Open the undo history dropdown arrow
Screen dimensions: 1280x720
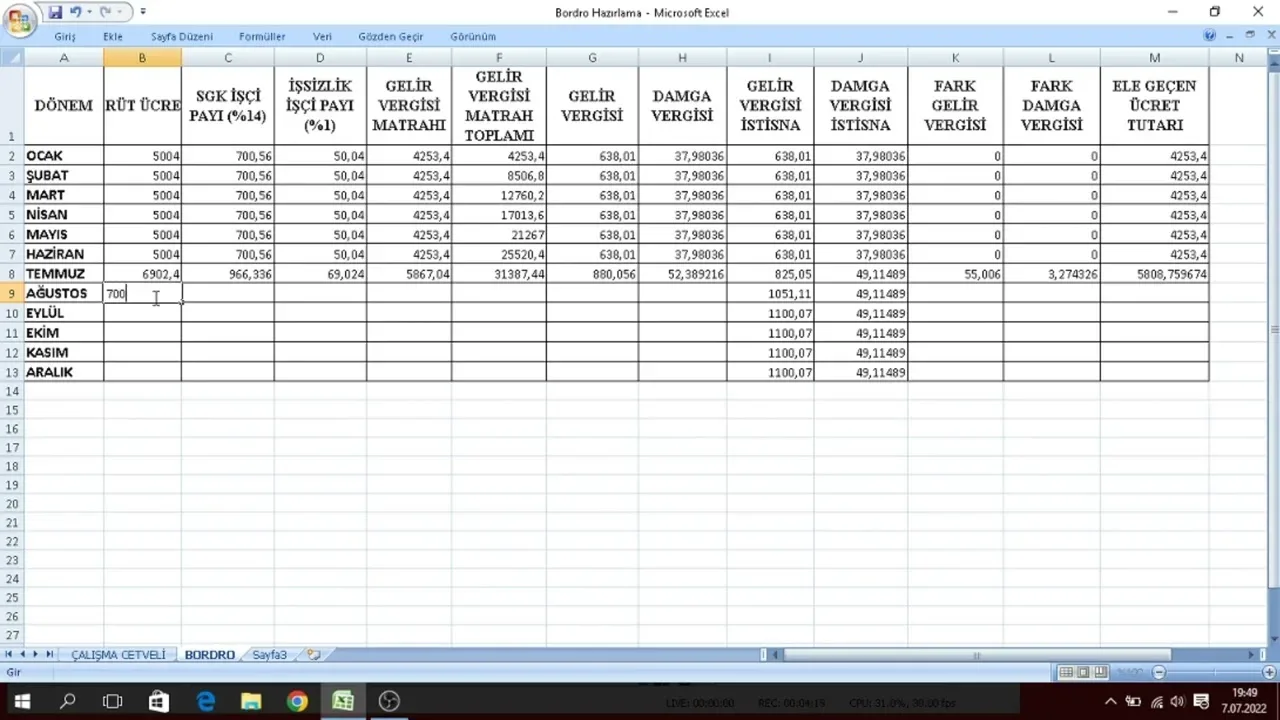coord(88,12)
